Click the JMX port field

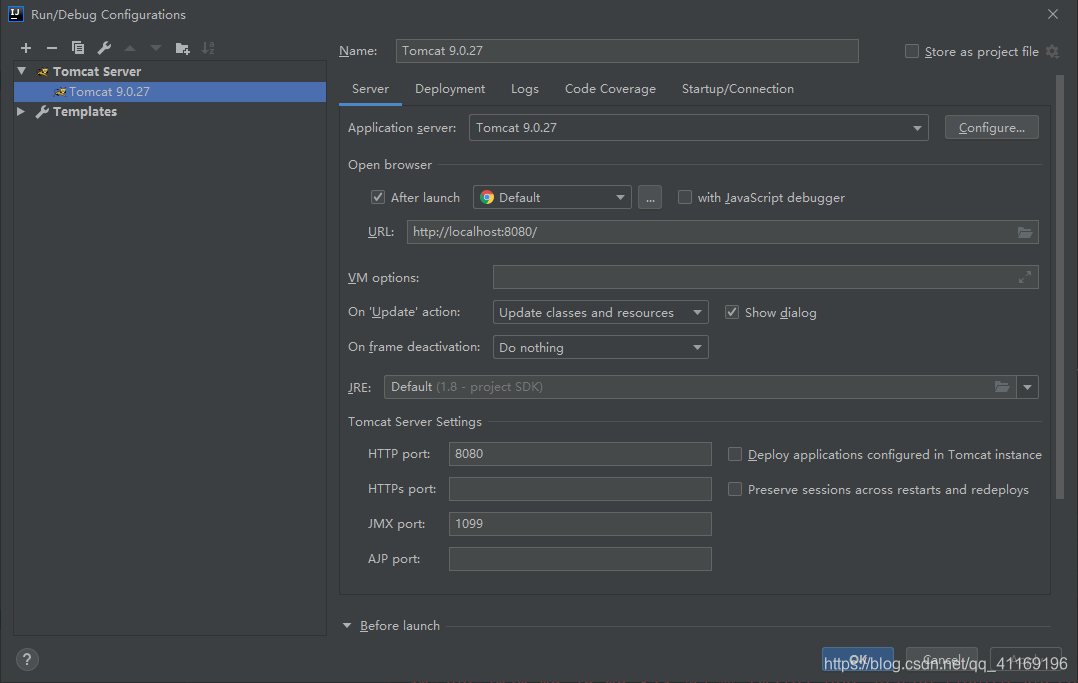[x=580, y=524]
